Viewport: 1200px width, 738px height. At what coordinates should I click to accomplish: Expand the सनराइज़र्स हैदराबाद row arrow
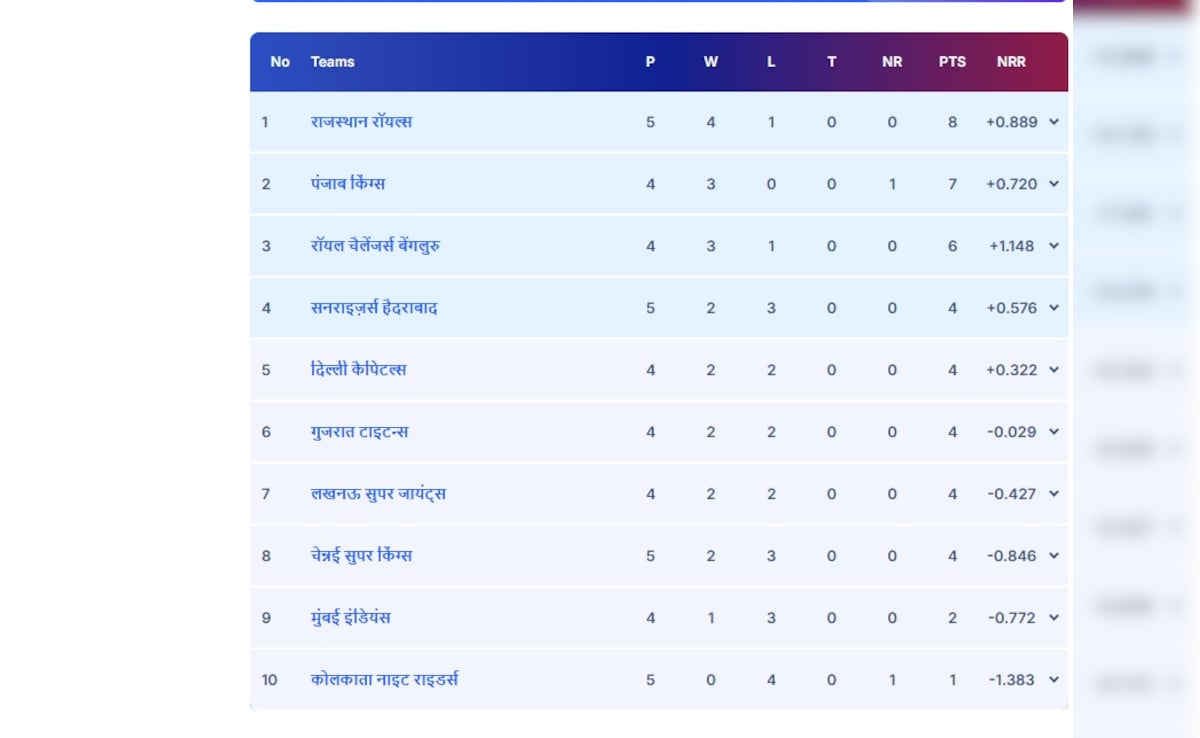(1054, 308)
